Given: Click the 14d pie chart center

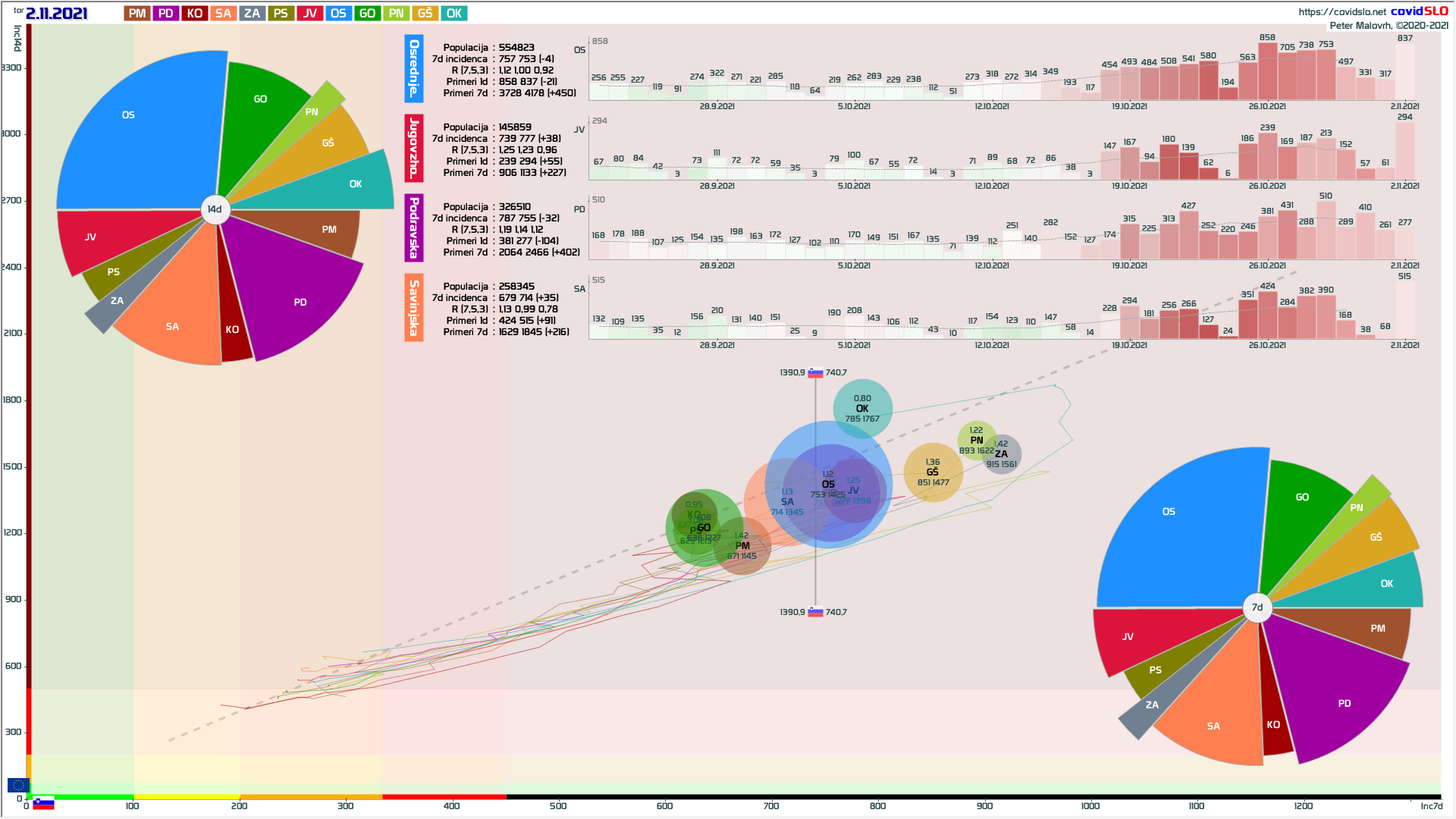Looking at the screenshot, I should (x=215, y=209).
